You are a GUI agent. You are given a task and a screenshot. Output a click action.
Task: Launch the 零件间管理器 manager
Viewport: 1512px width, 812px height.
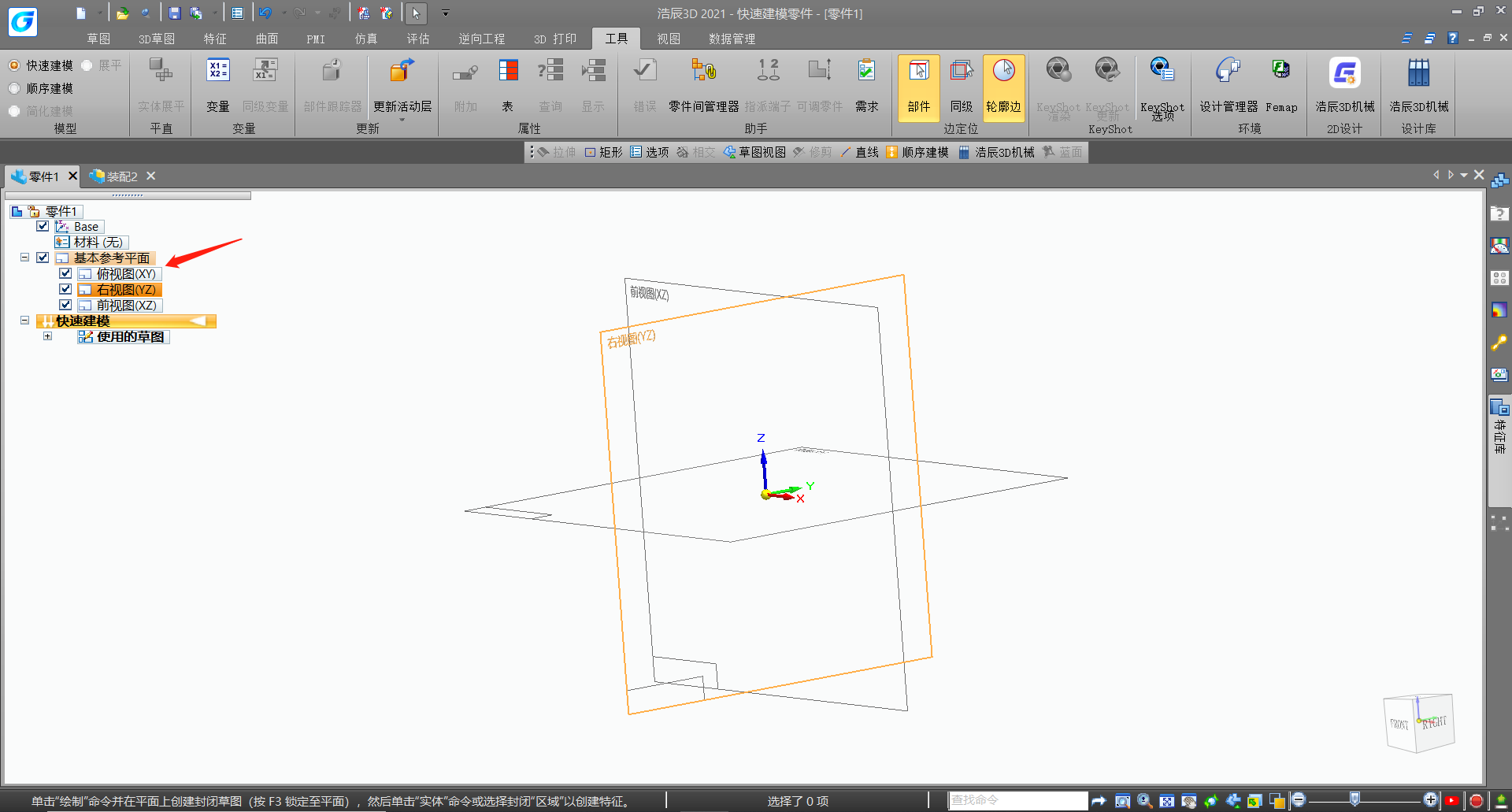[703, 85]
